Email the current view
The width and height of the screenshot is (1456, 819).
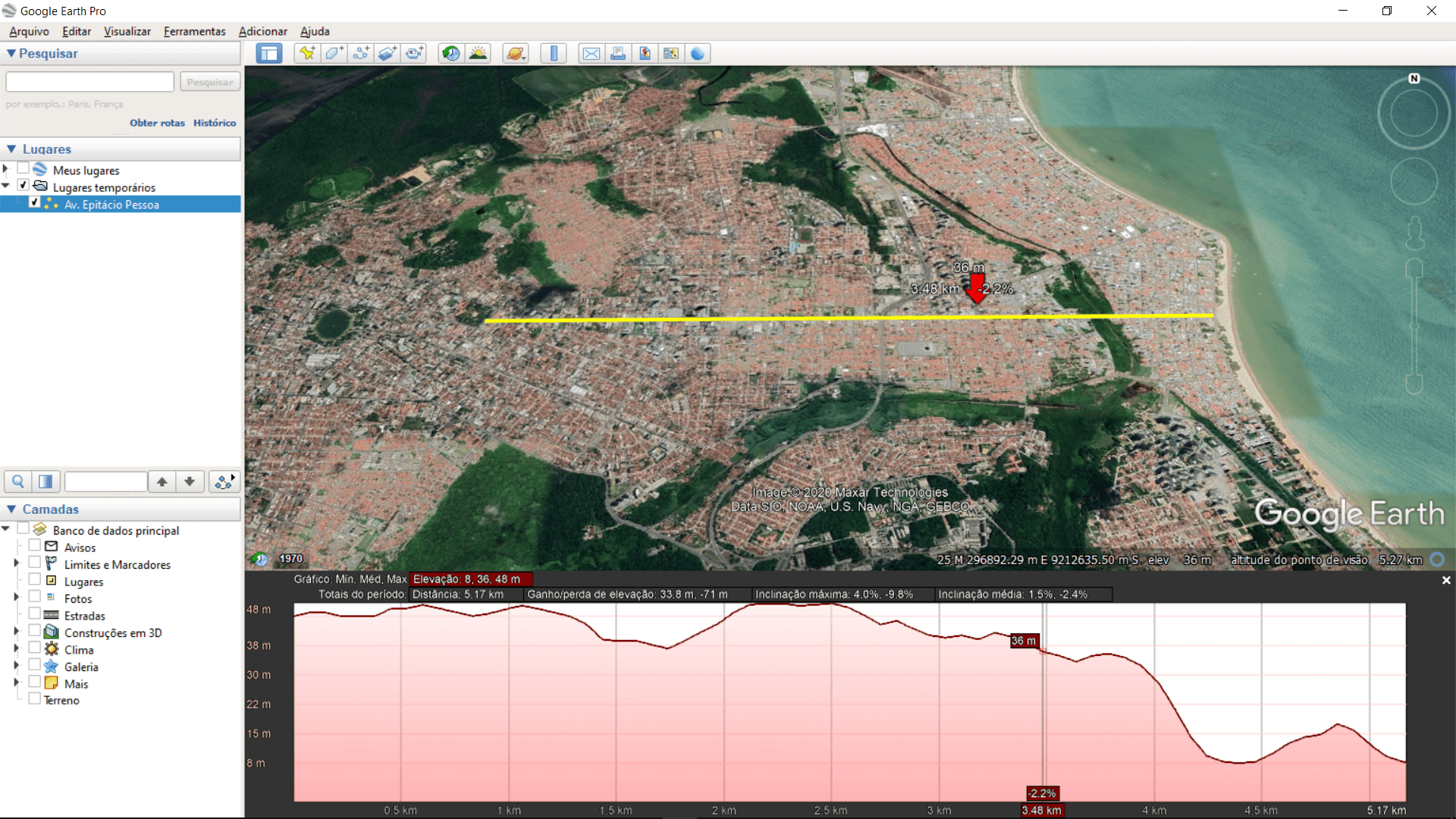click(x=591, y=53)
